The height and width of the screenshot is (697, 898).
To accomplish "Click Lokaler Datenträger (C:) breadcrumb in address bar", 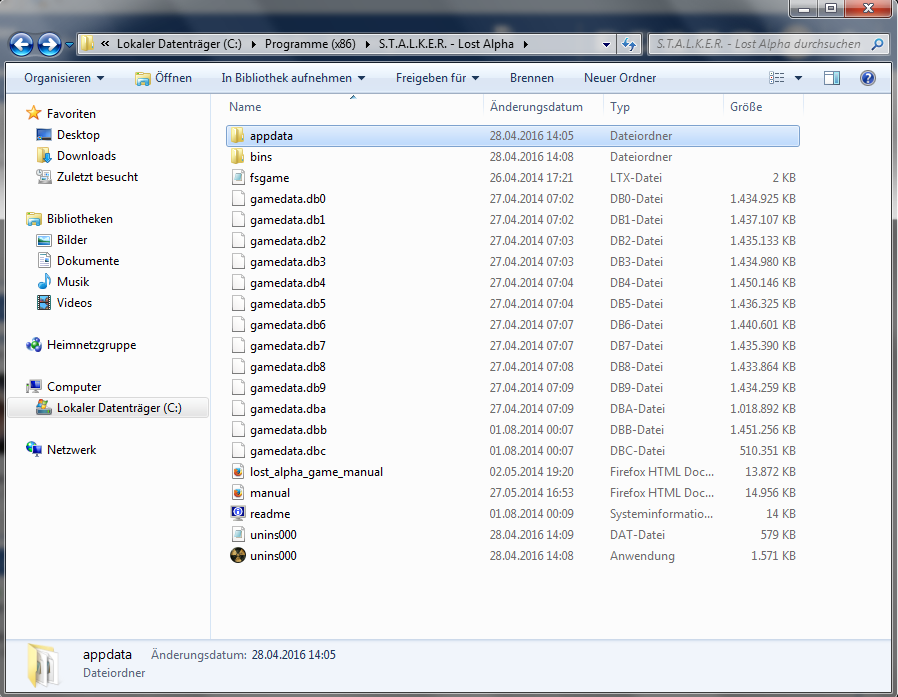I will click(179, 44).
